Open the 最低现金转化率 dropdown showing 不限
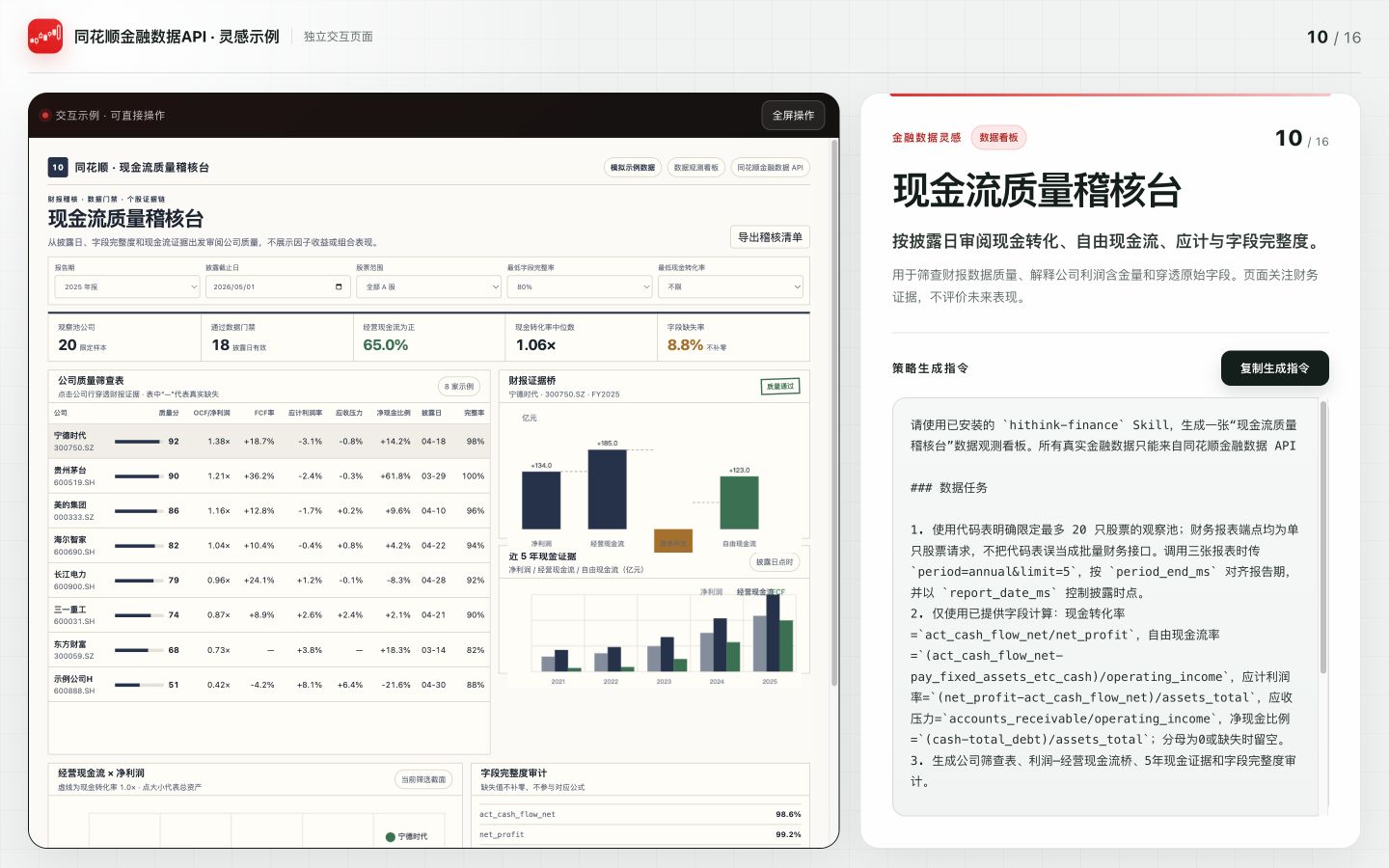Viewport: 1389px width, 868px height. tap(730, 286)
